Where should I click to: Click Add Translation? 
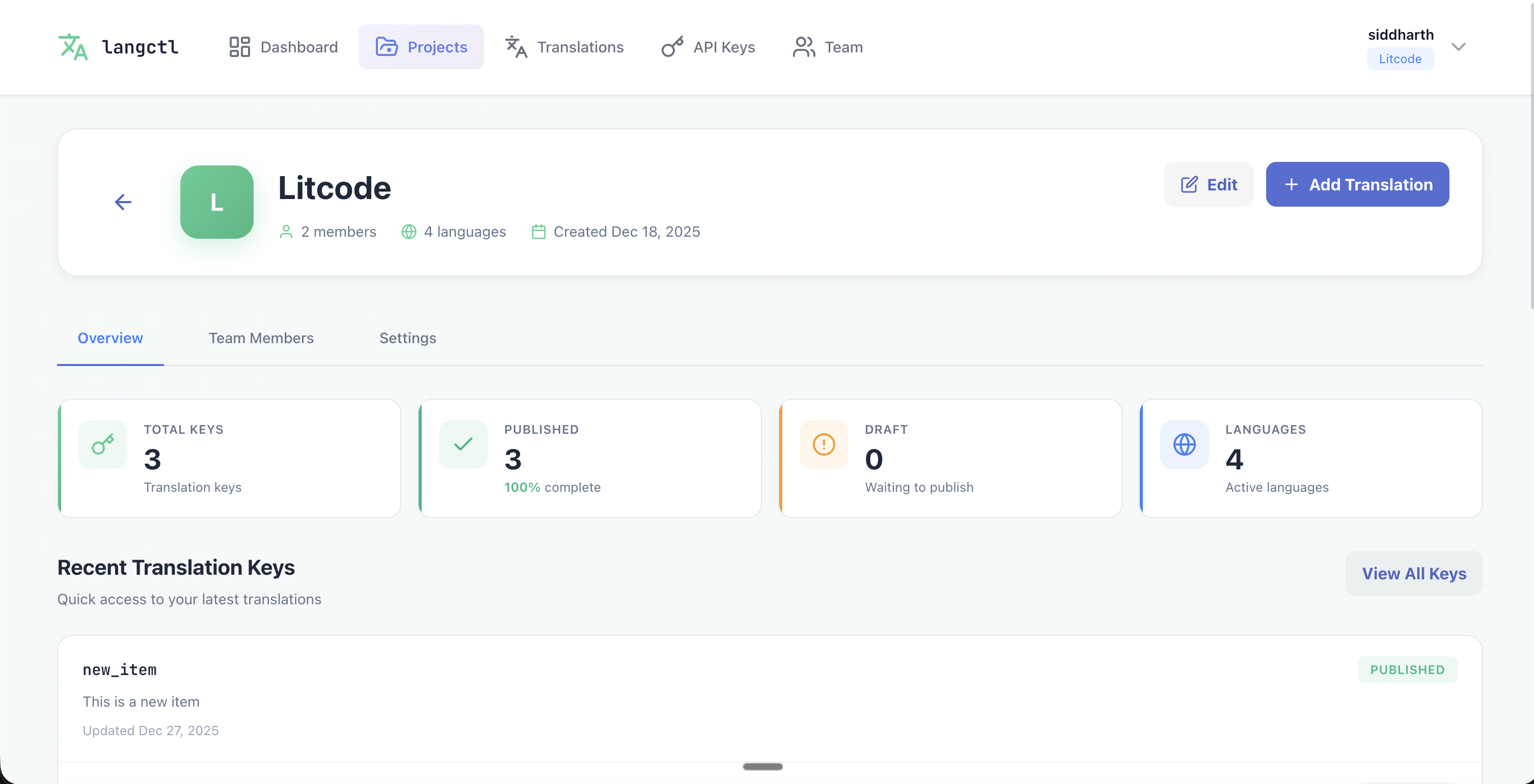[1357, 184]
